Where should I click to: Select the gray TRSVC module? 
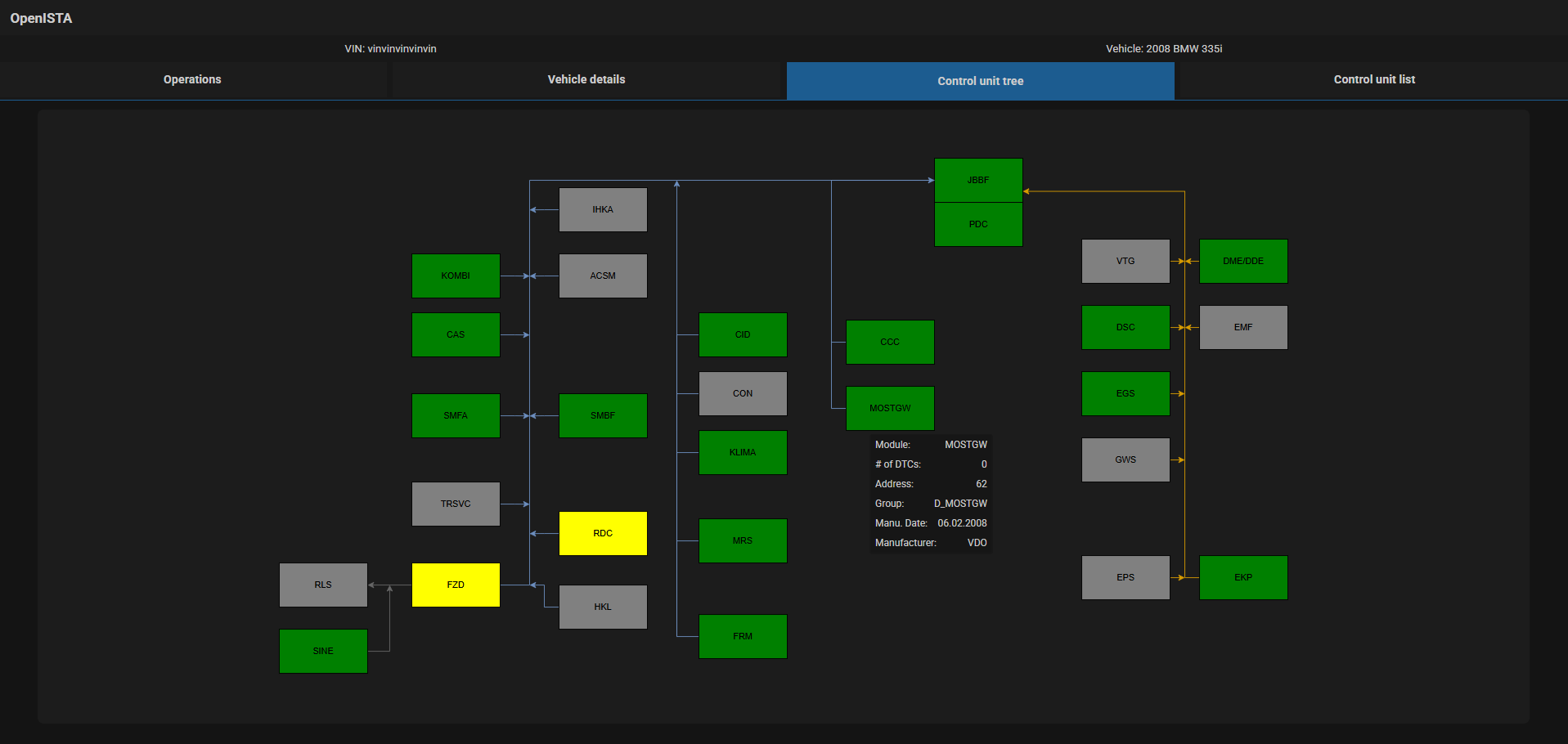click(x=456, y=504)
